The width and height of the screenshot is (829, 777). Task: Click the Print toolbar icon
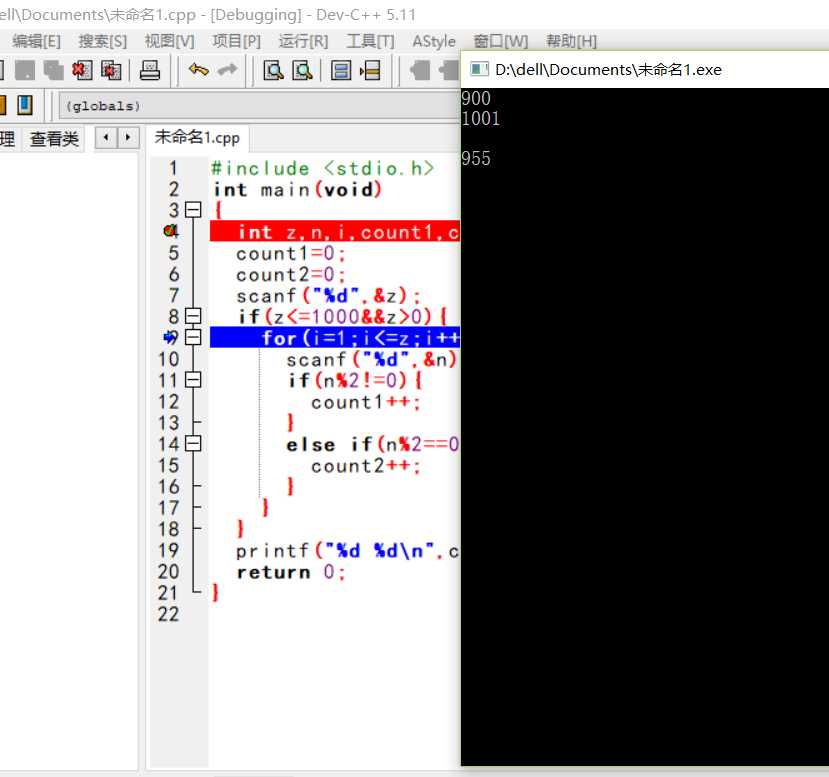point(150,70)
